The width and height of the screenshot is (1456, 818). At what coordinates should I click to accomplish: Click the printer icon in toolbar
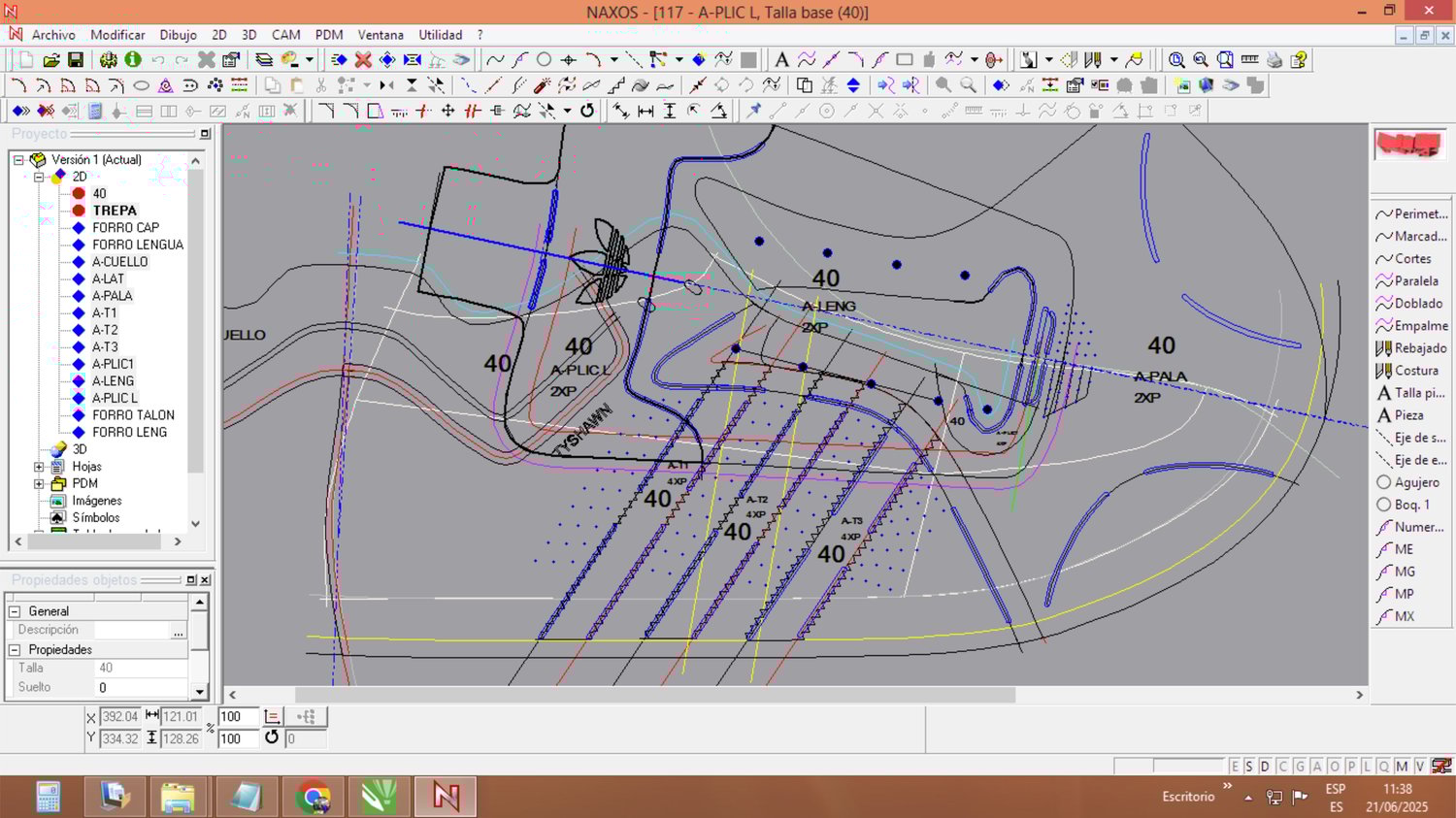point(1274,60)
